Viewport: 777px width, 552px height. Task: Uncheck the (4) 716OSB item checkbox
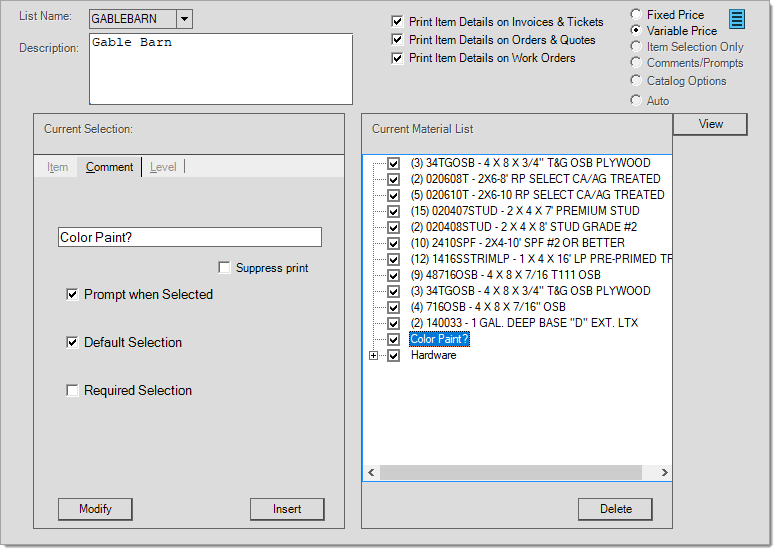(393, 307)
